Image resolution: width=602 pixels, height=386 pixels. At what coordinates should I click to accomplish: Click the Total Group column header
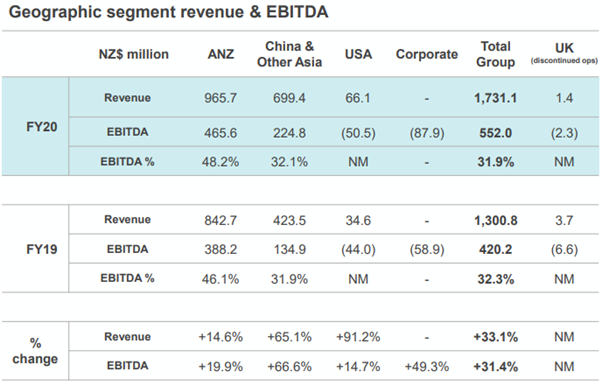[x=495, y=54]
